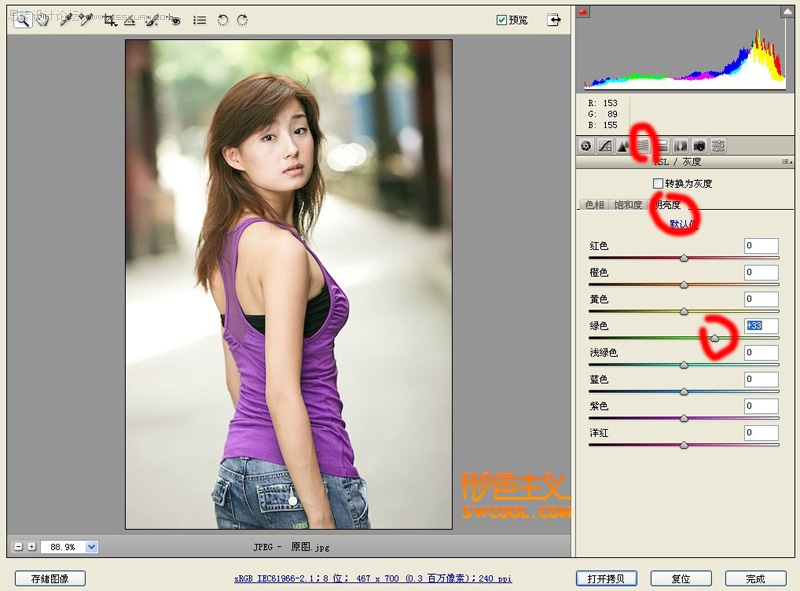Image resolution: width=800 pixels, height=591 pixels.
Task: Open HSL panel flyout menu
Action: click(x=787, y=162)
